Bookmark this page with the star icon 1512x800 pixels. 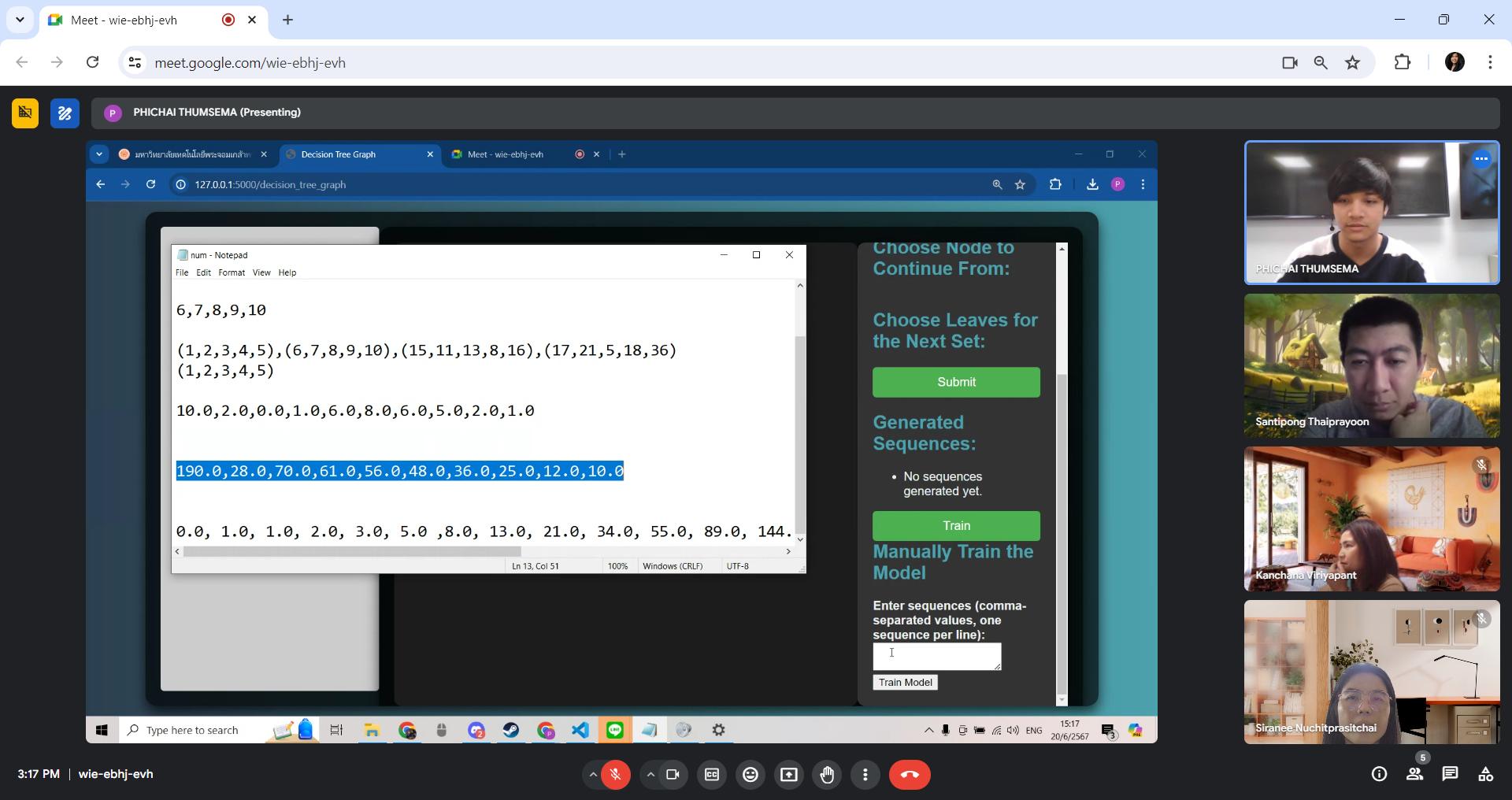pos(1353,63)
